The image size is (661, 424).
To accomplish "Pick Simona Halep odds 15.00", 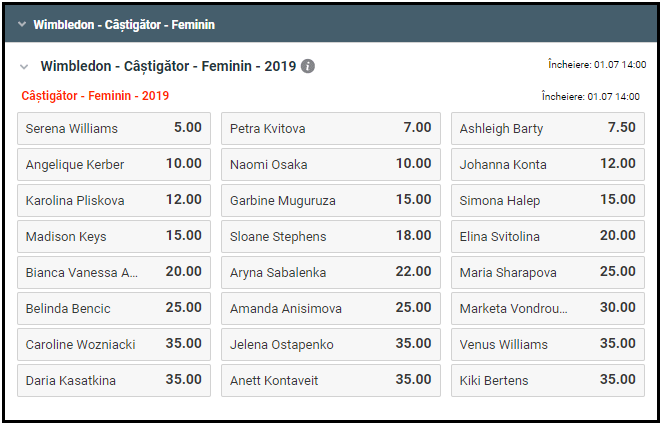I will [547, 200].
